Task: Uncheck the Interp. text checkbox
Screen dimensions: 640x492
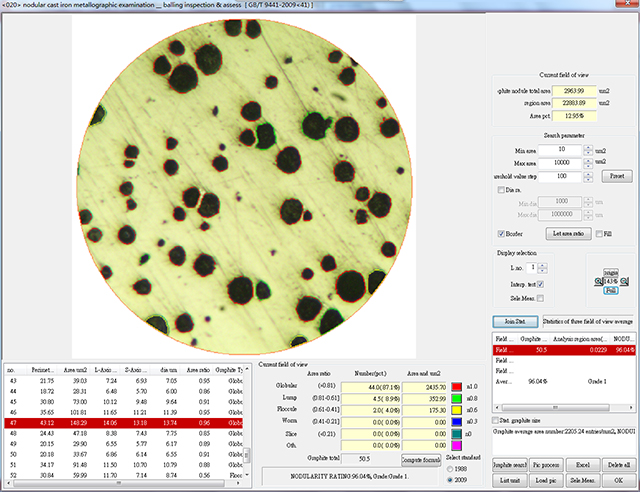Action: [541, 284]
